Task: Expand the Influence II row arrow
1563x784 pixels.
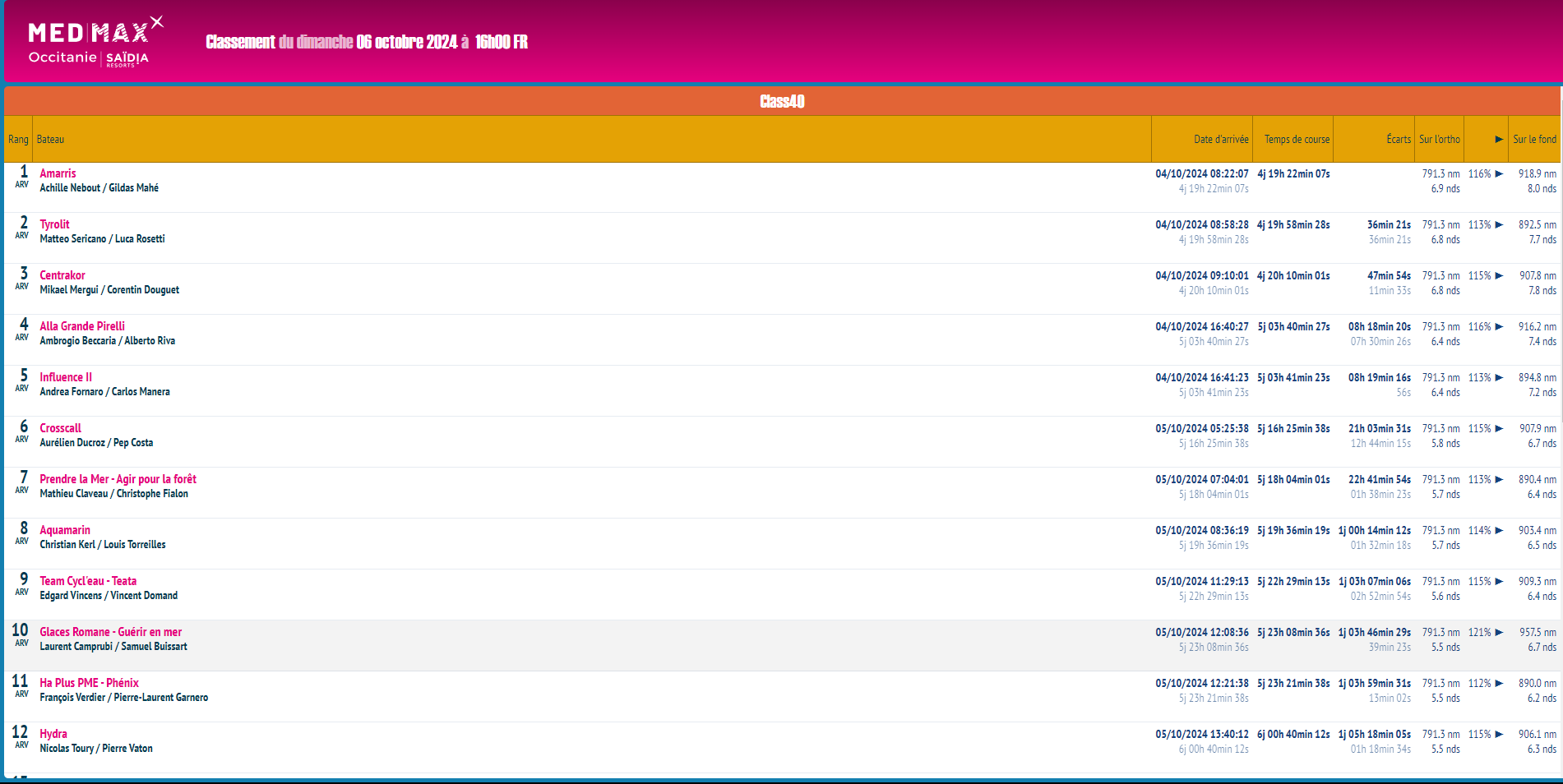Action: point(1499,378)
